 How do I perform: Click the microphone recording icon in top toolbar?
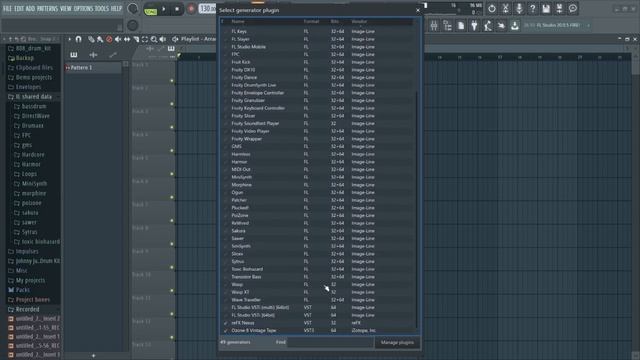click(x=519, y=9)
